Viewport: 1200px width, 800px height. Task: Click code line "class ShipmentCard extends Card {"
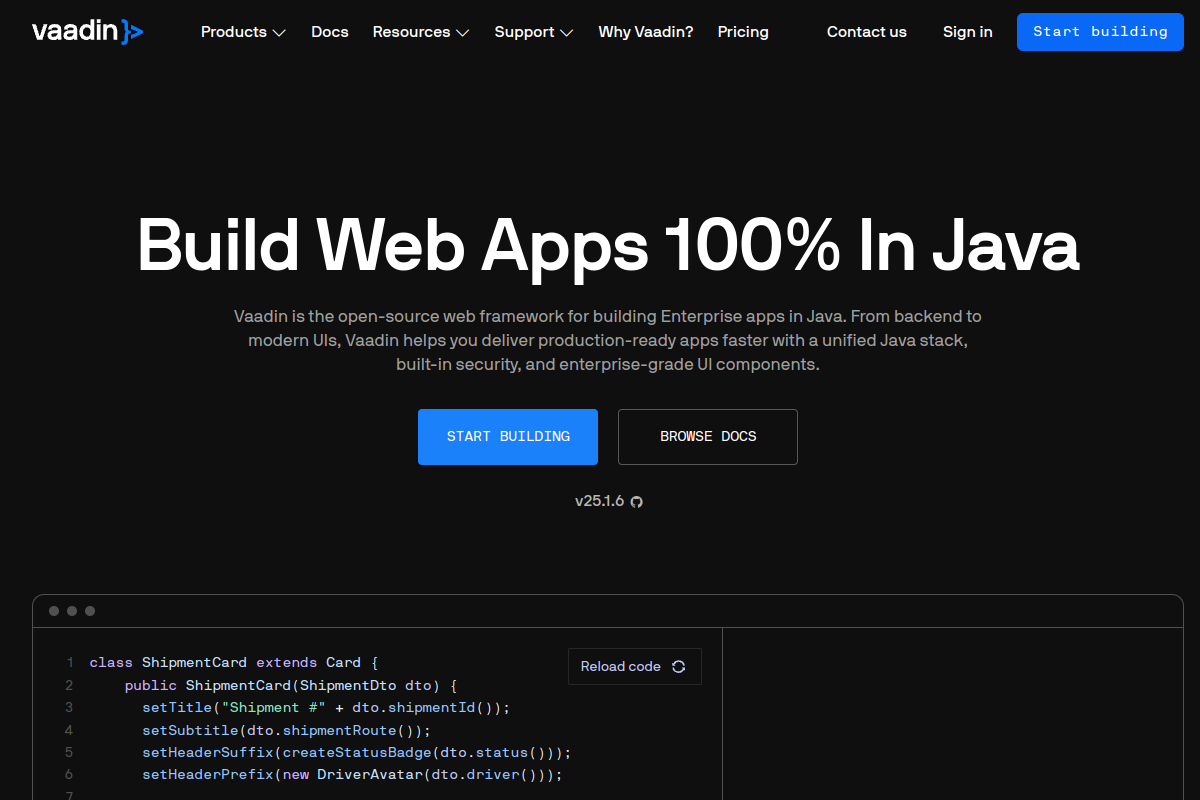click(x=234, y=662)
